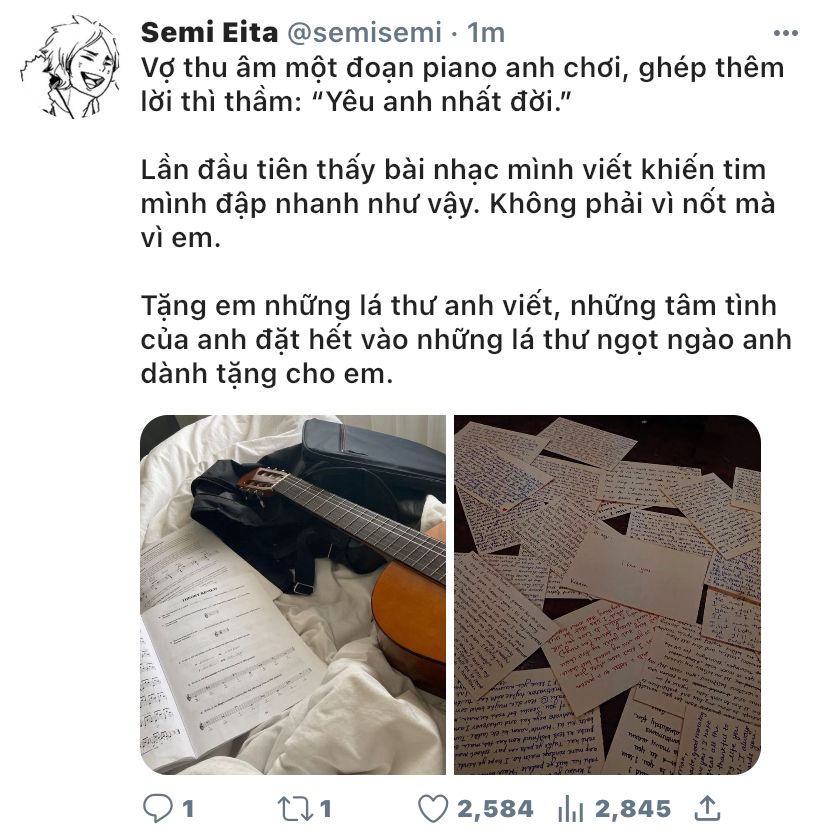Image resolution: width=828 pixels, height=840 pixels.
Task: Click the share upload arrow icon
Action: [x=707, y=808]
